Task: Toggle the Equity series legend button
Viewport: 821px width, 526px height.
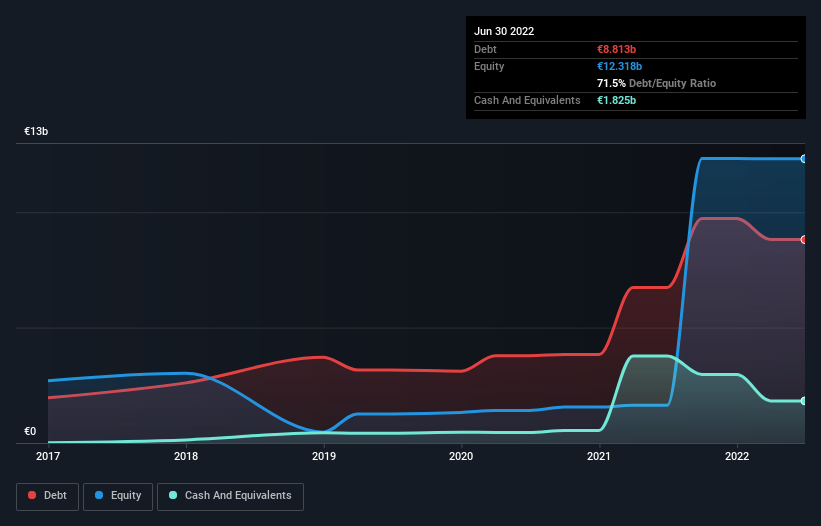Action: [x=118, y=496]
